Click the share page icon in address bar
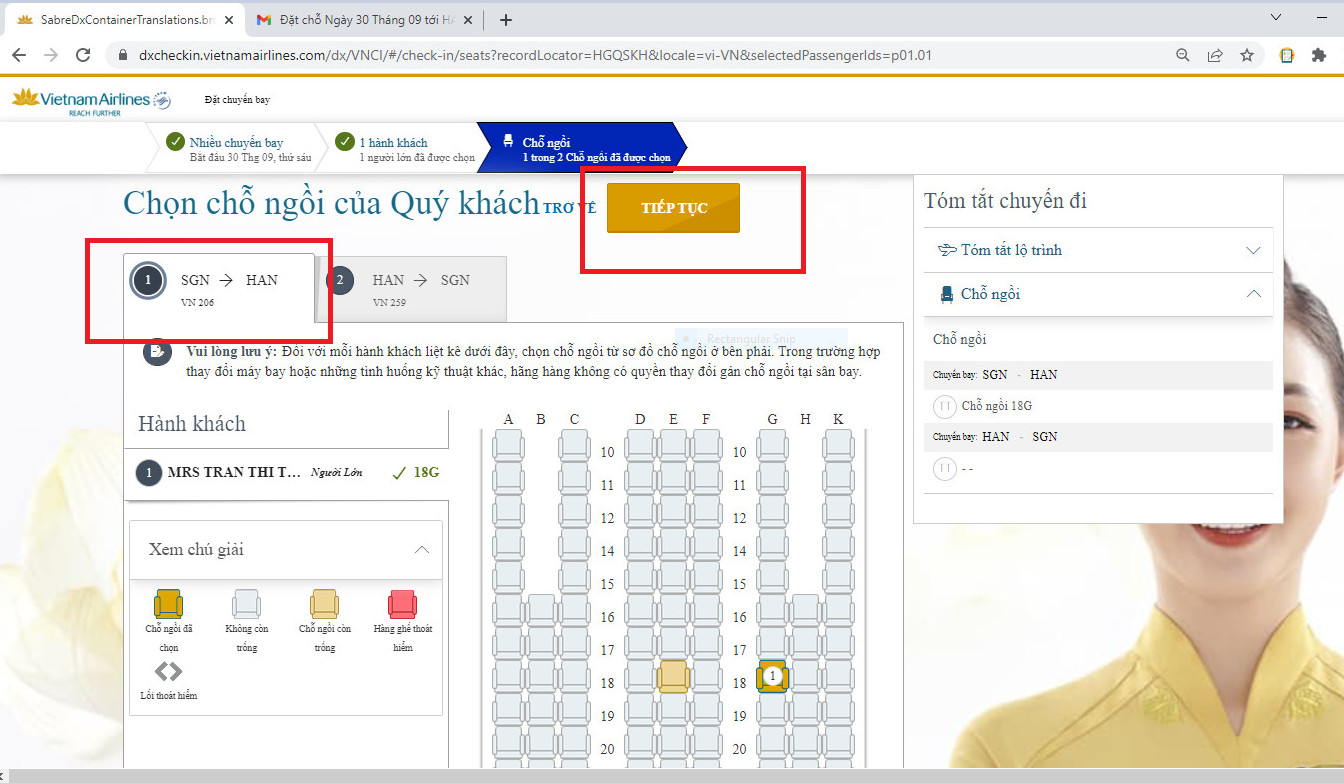The height and width of the screenshot is (783, 1344). (1215, 55)
